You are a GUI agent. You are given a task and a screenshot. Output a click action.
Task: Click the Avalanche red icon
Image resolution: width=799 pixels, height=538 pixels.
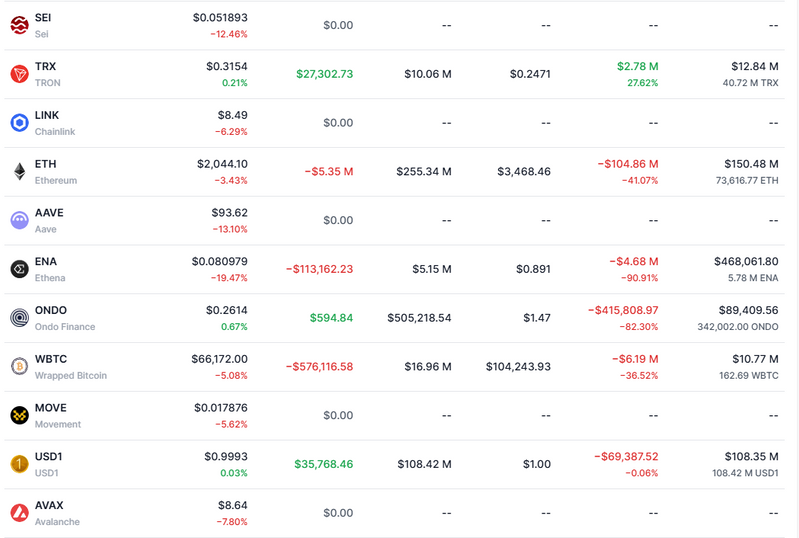tap(19, 513)
